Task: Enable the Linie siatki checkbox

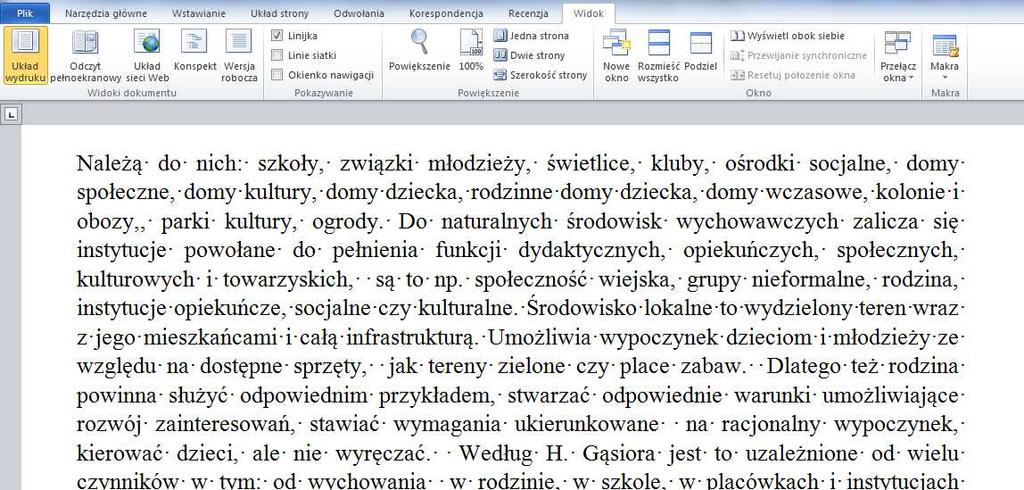Action: pyautogui.click(x=277, y=56)
